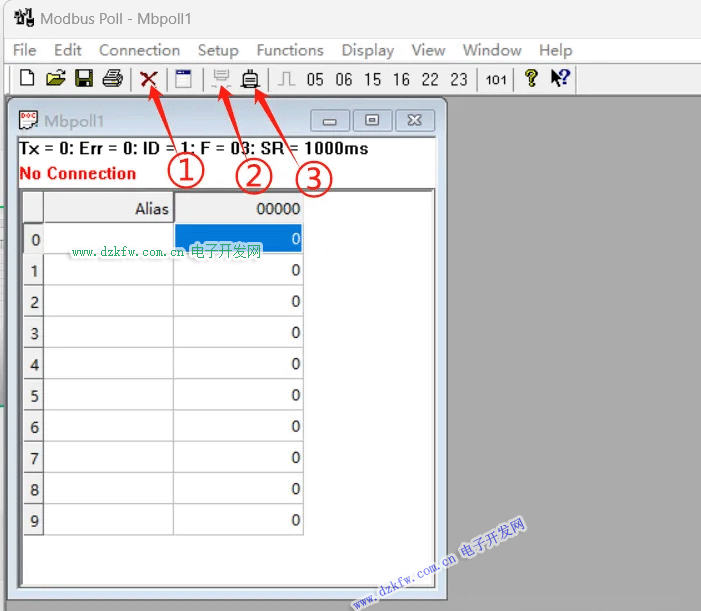Maximize the Mbpoll1 child window
The image size is (701, 611).
click(x=372, y=120)
